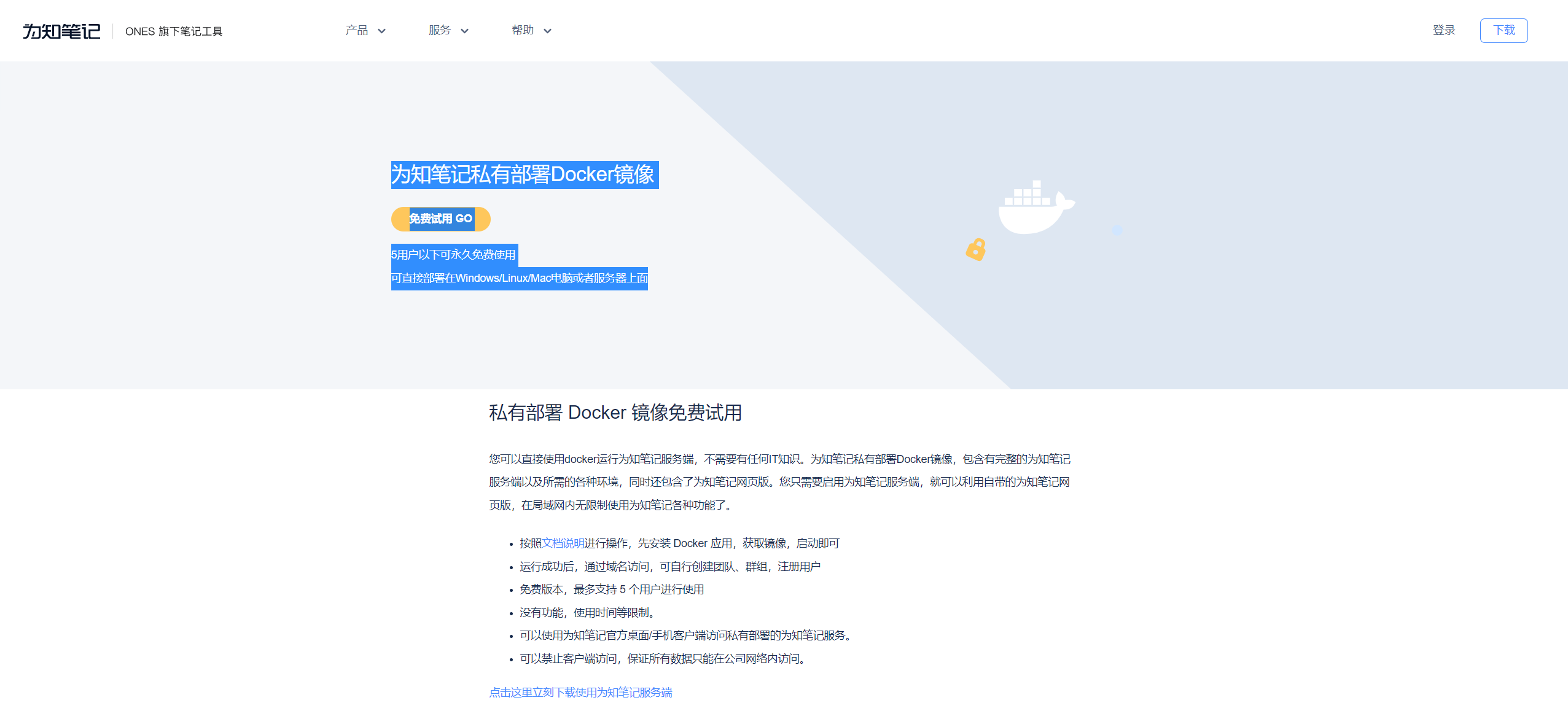
Task: Expand the 帮助 dropdown chevron
Action: (547, 31)
